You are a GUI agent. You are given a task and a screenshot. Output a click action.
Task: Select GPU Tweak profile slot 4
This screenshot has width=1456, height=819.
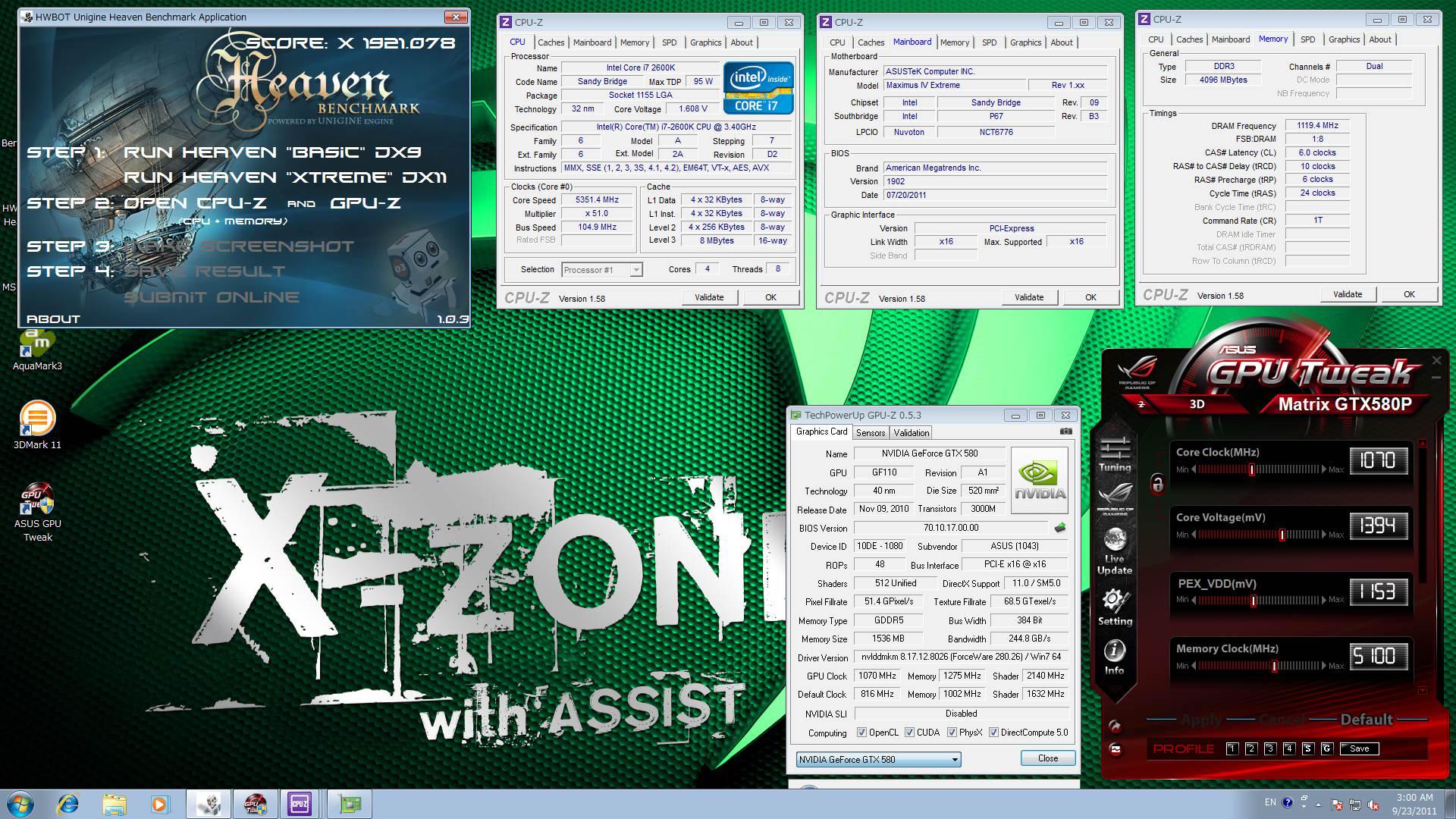click(1288, 748)
